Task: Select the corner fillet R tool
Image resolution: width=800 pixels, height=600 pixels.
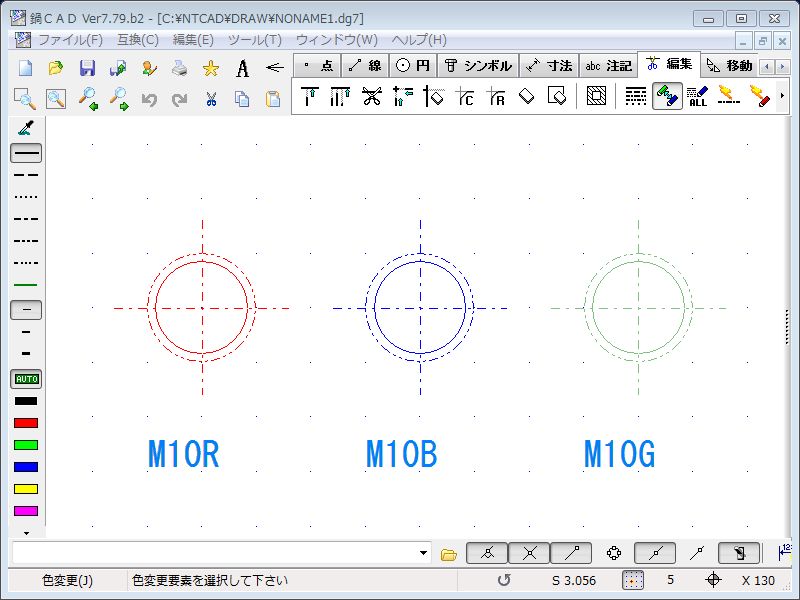Action: (x=496, y=96)
